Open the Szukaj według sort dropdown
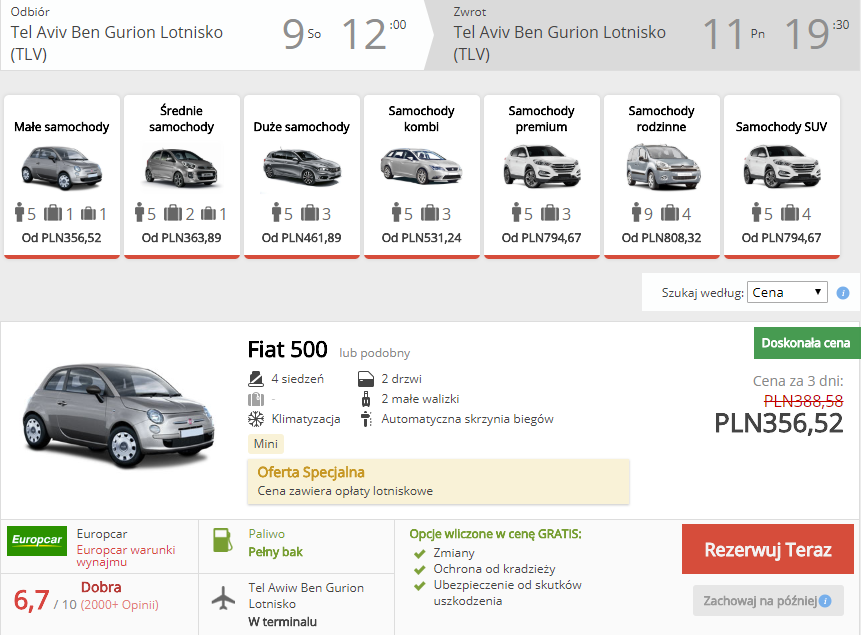 pyautogui.click(x=788, y=292)
